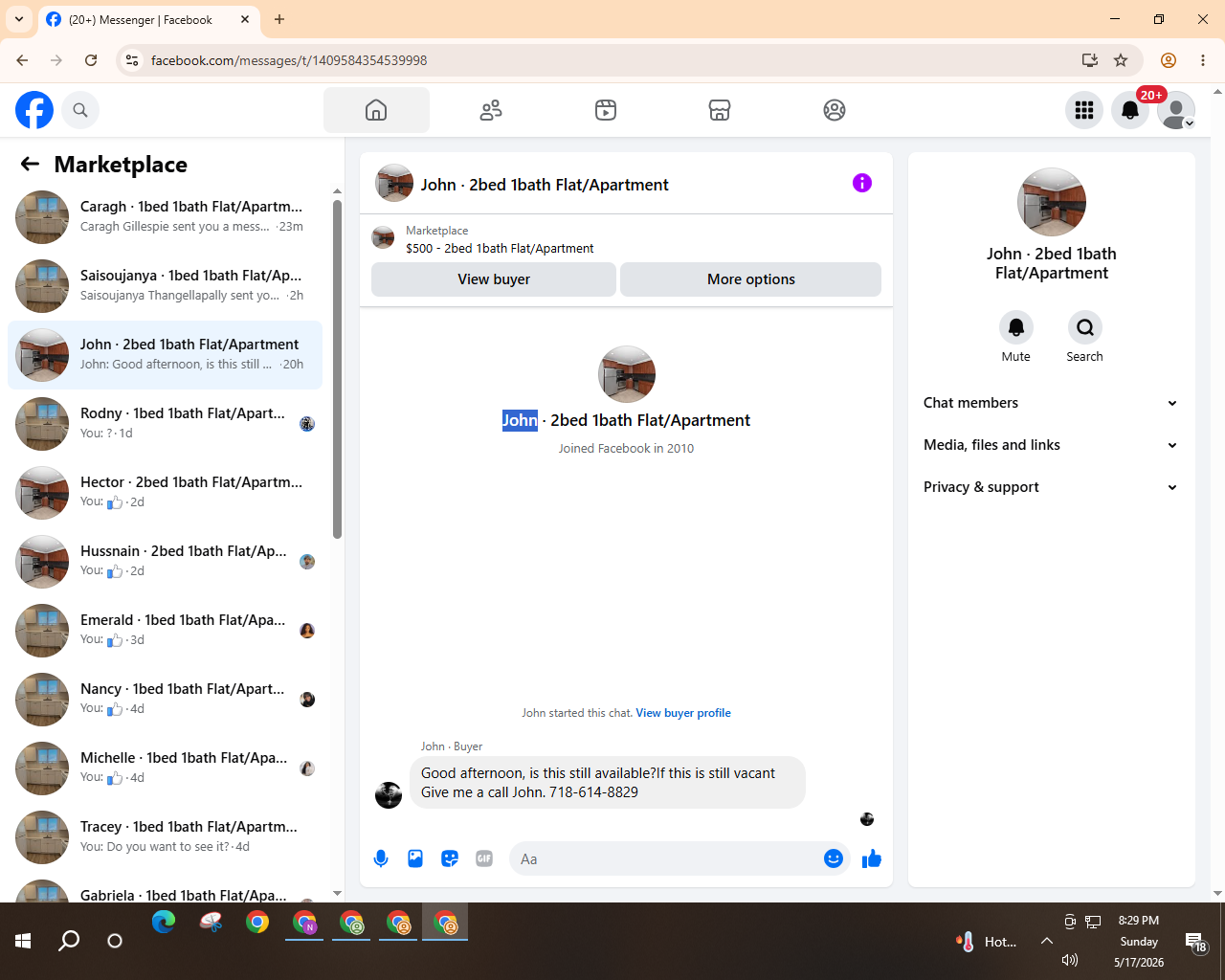Image resolution: width=1225 pixels, height=980 pixels.
Task: Open the taskbar clock showing 8:29 PM
Action: tap(1139, 942)
